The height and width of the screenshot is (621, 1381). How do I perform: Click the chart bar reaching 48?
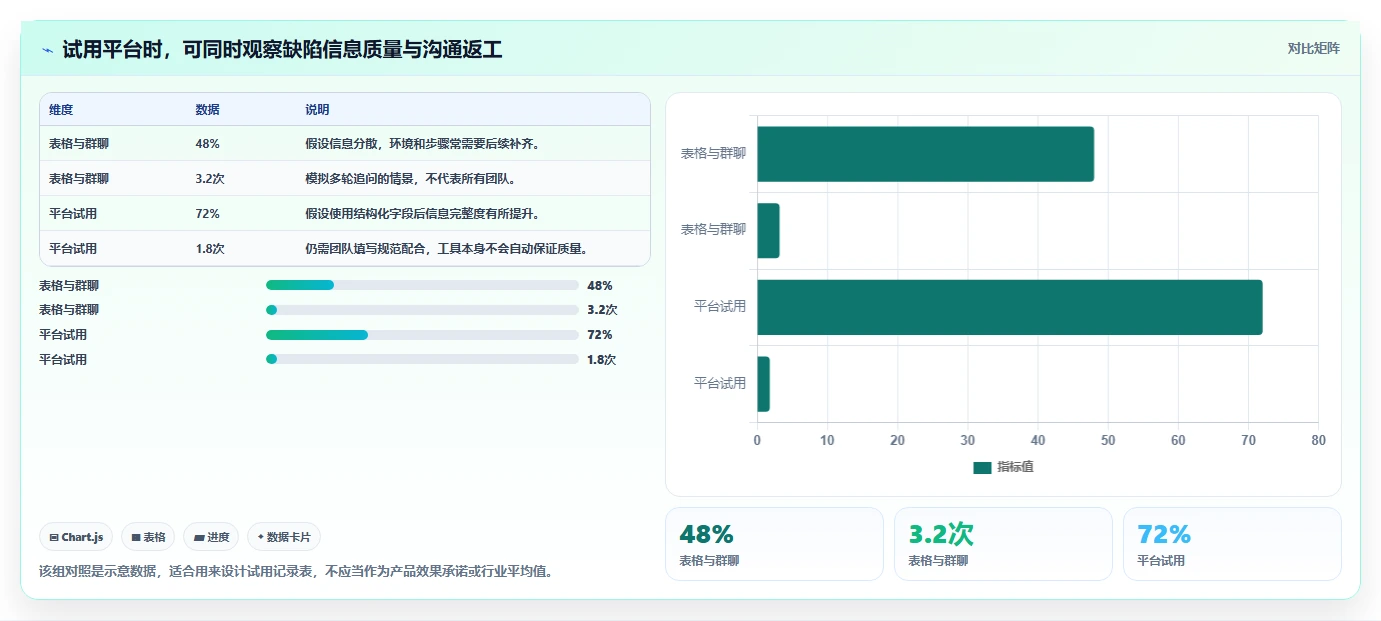tap(925, 154)
